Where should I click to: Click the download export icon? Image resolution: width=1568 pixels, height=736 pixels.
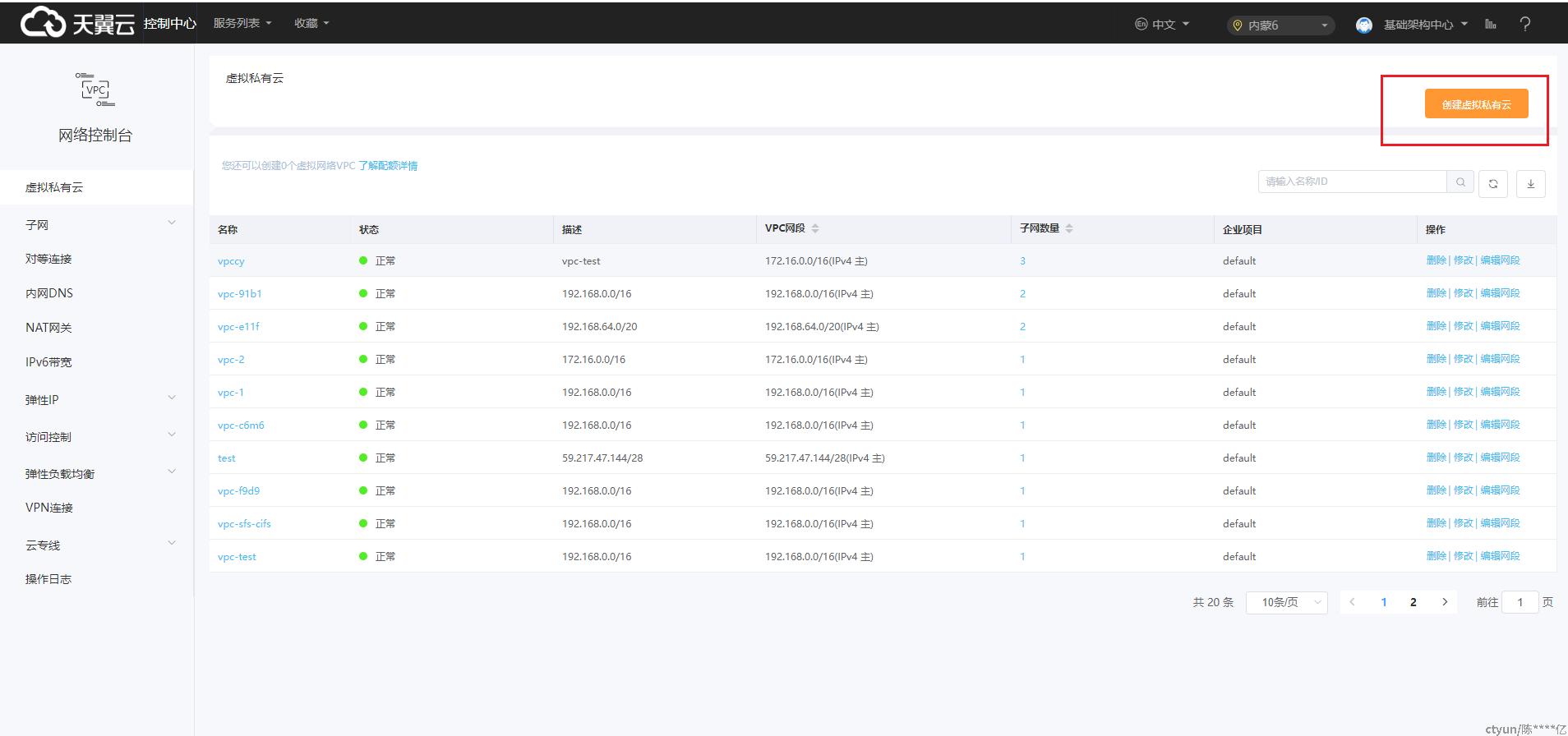(x=1530, y=184)
